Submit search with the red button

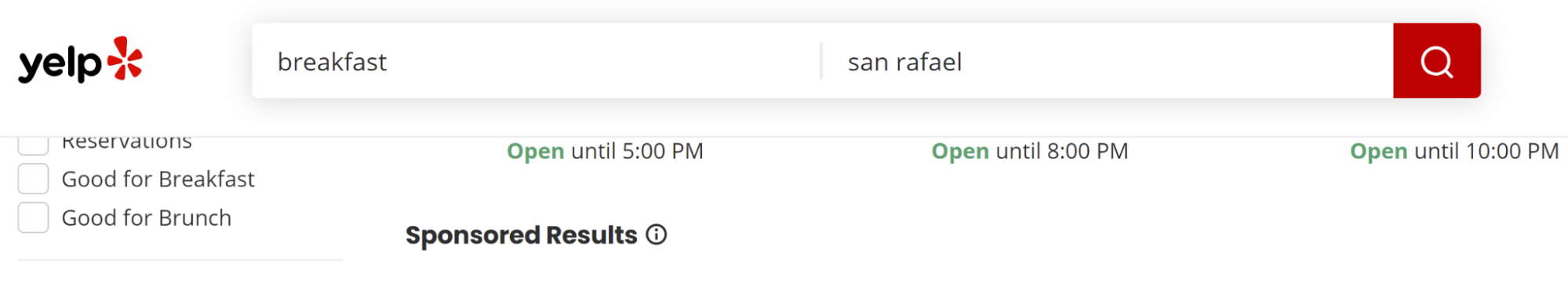coord(1436,60)
